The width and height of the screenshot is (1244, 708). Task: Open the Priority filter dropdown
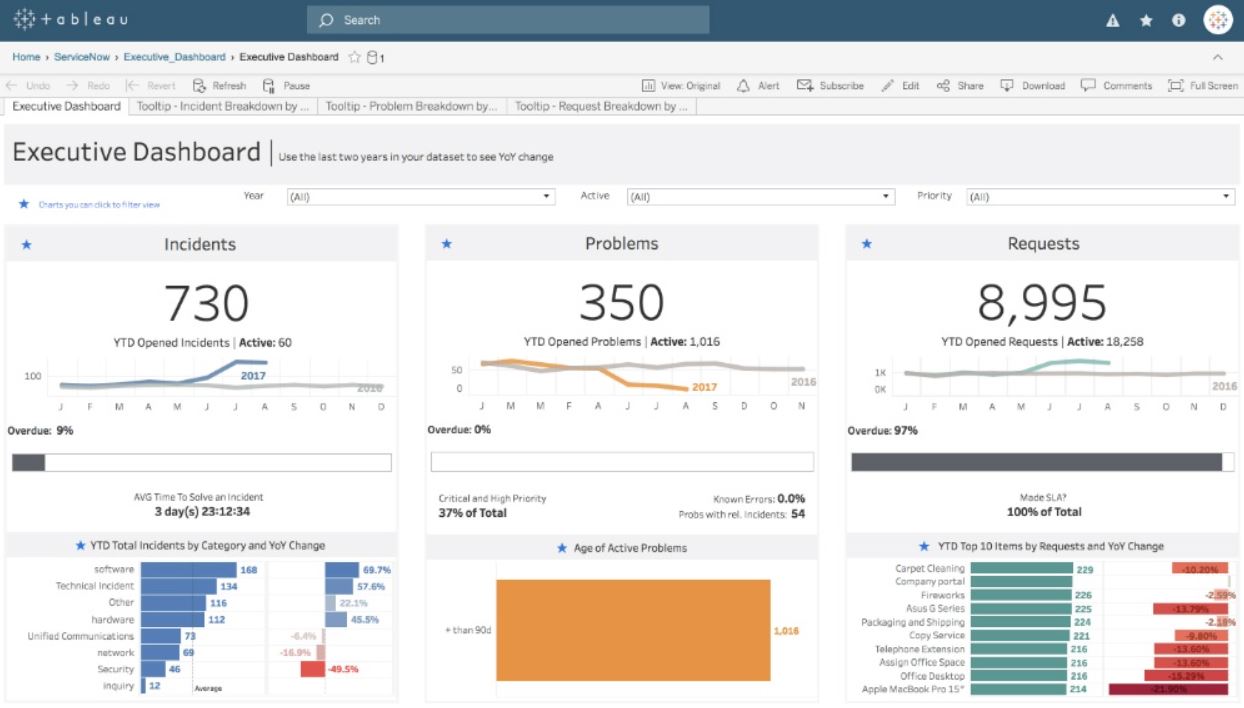(x=1228, y=196)
